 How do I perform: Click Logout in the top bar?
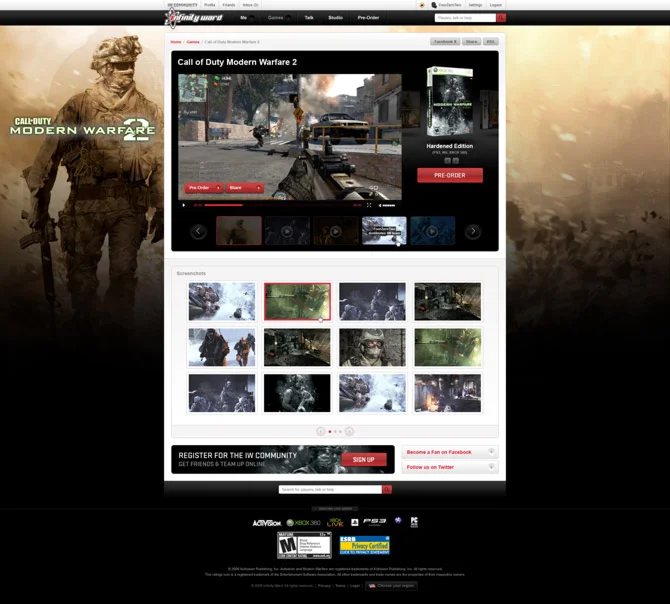(x=496, y=5)
